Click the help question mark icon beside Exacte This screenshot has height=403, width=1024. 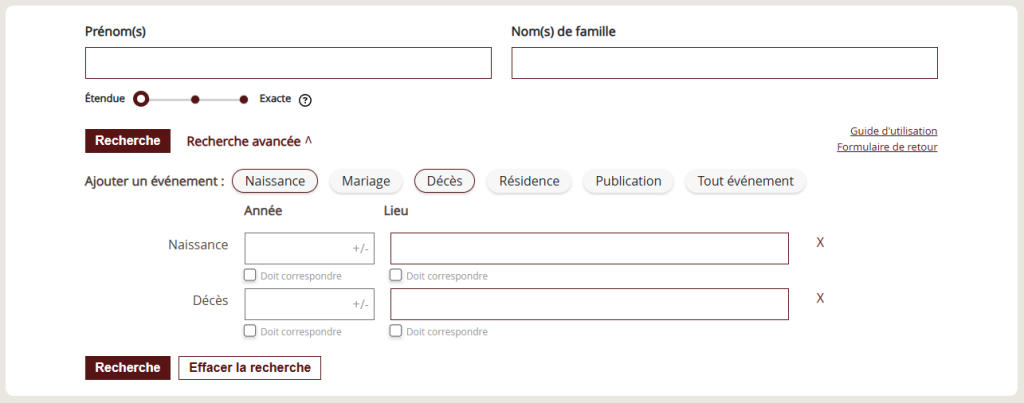pos(305,101)
